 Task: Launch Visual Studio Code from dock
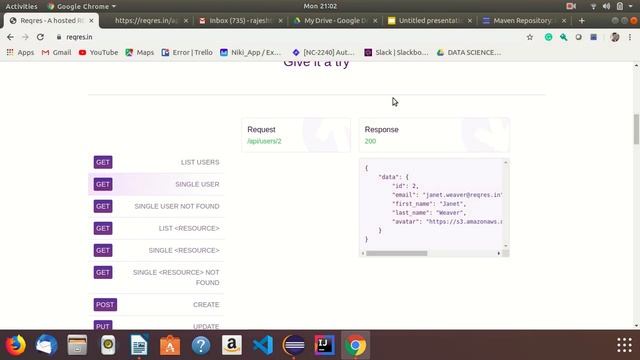pos(263,345)
